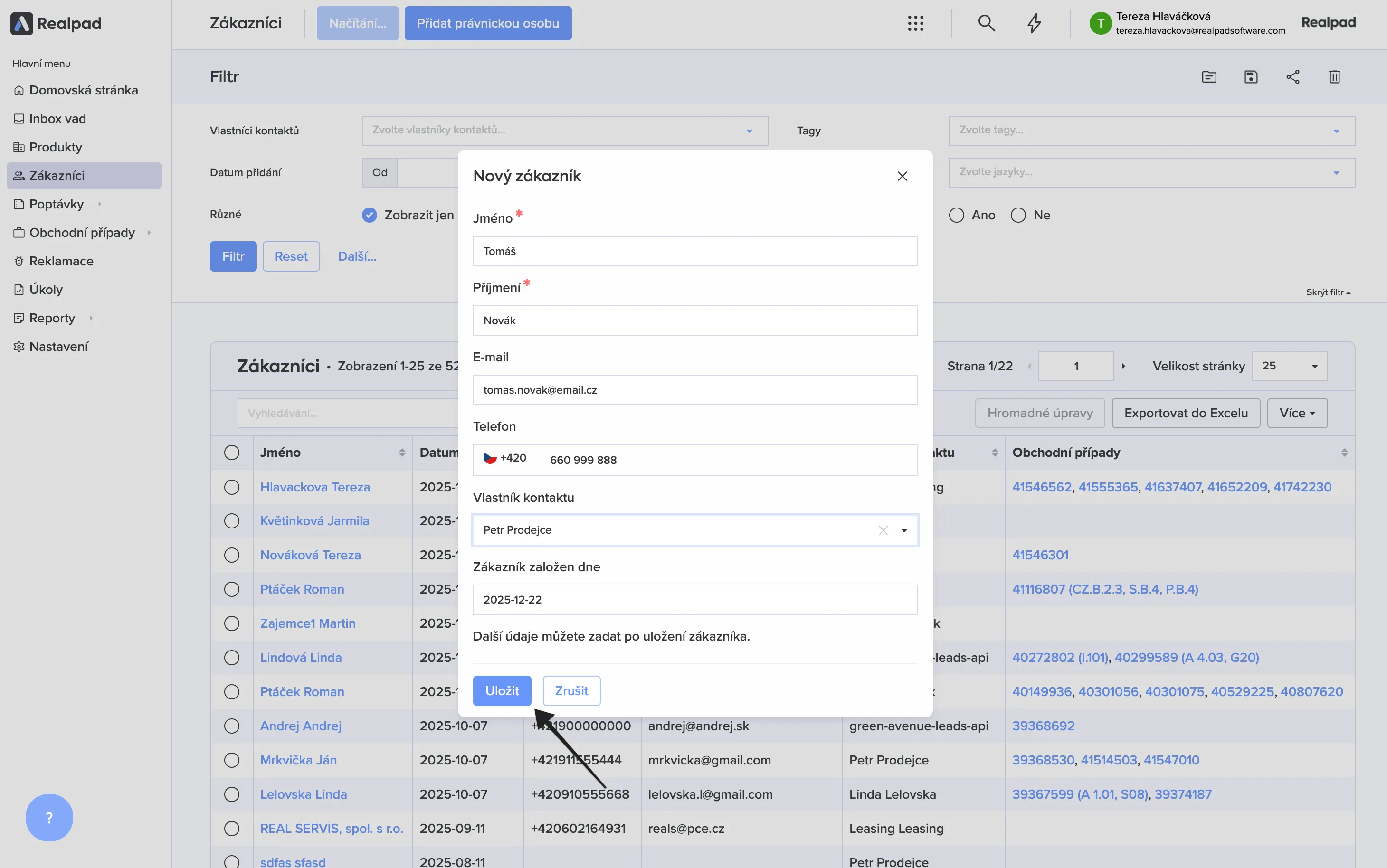The height and width of the screenshot is (868, 1387).
Task: Select row checkbox for Hlavackova Tereza
Action: coord(232,487)
